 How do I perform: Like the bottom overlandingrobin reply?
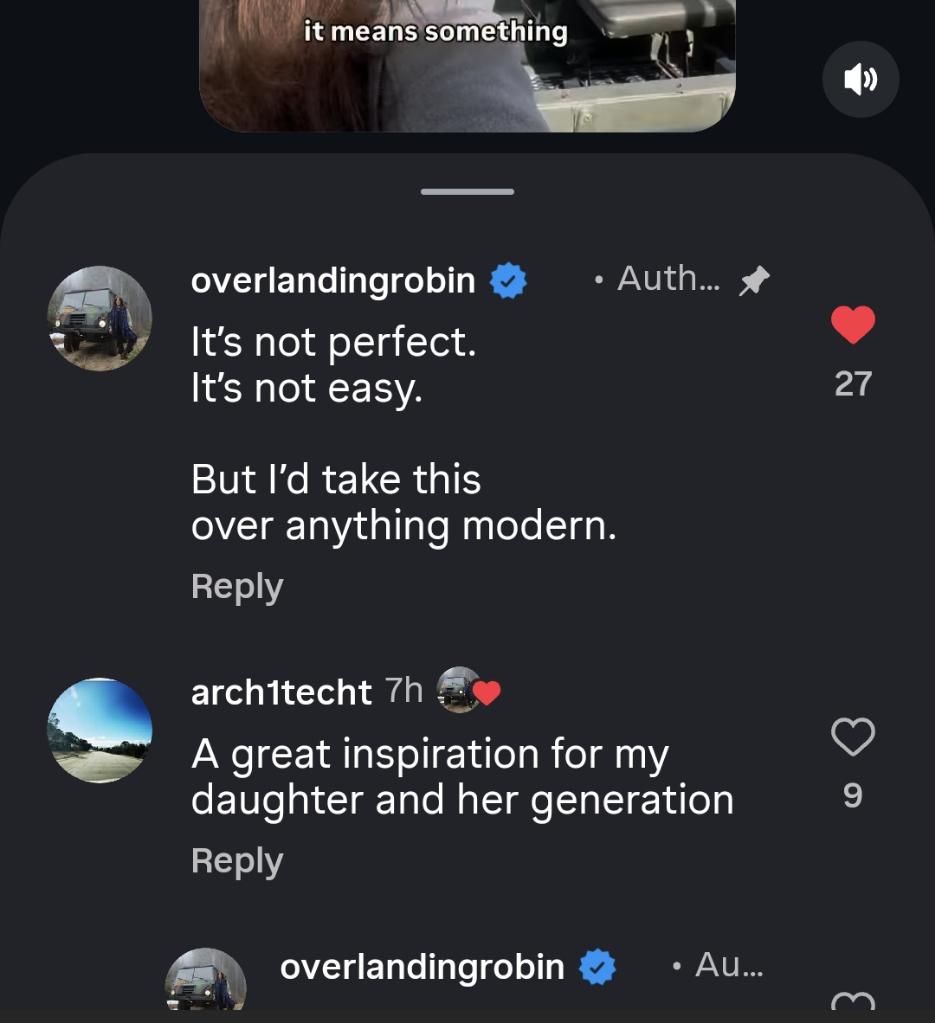pos(853,1003)
